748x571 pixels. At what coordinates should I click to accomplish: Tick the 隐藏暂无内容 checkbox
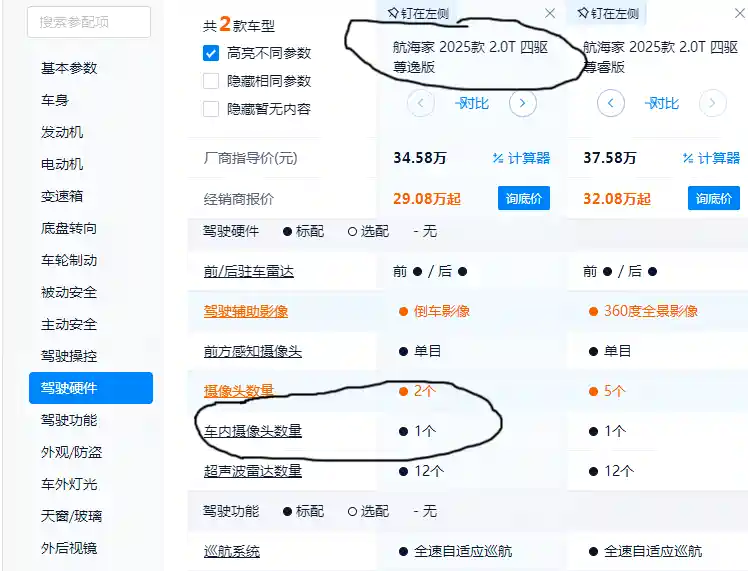(x=211, y=109)
